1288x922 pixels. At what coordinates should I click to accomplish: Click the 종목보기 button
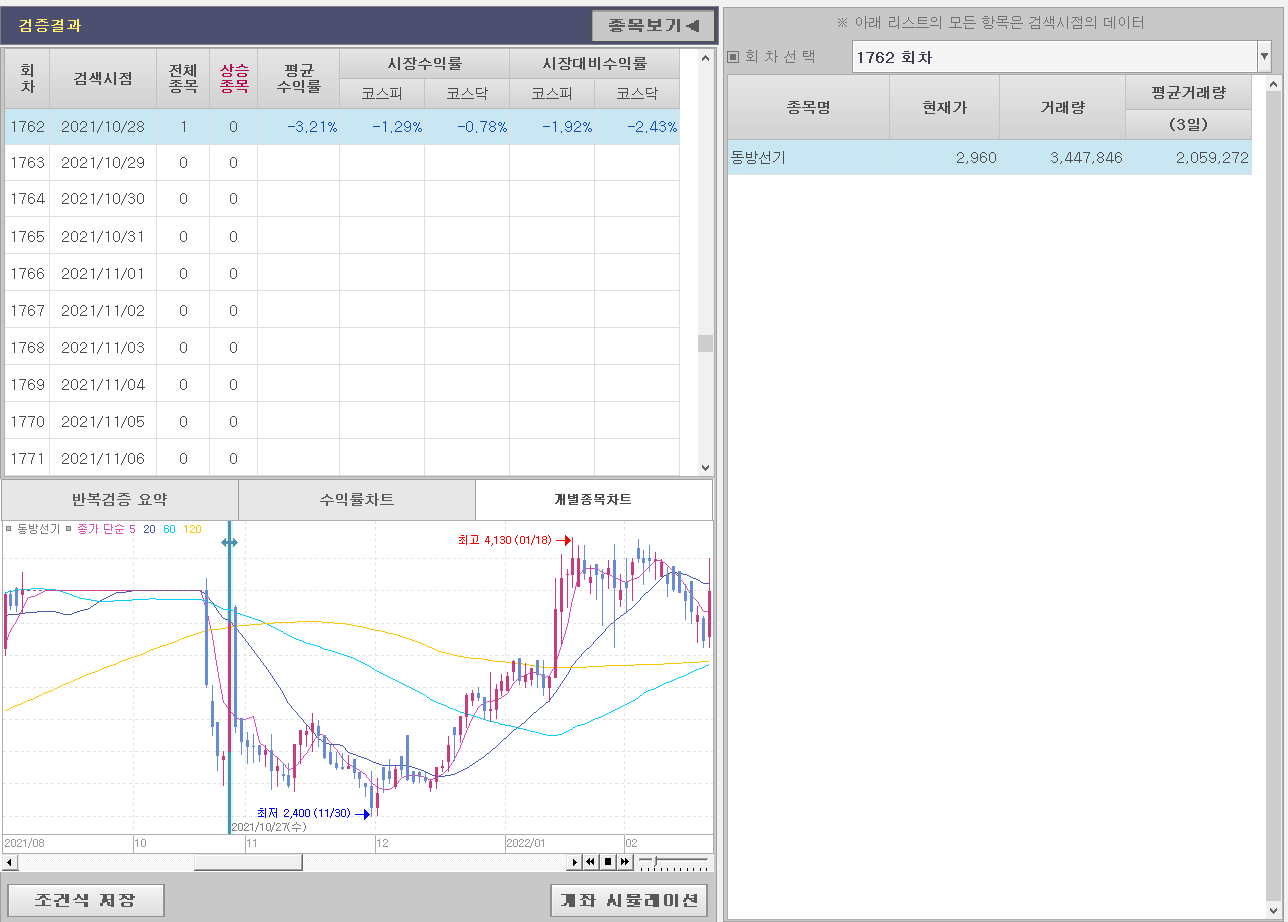tap(653, 25)
